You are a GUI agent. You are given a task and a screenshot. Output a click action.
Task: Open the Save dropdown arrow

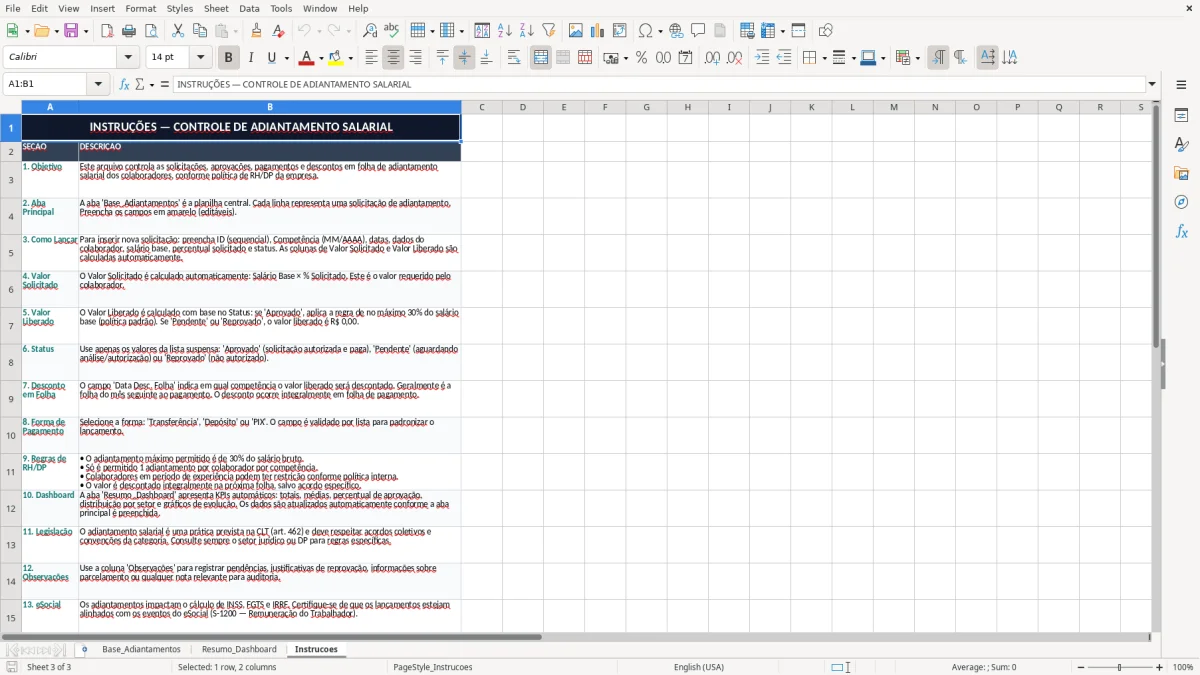coord(85,31)
